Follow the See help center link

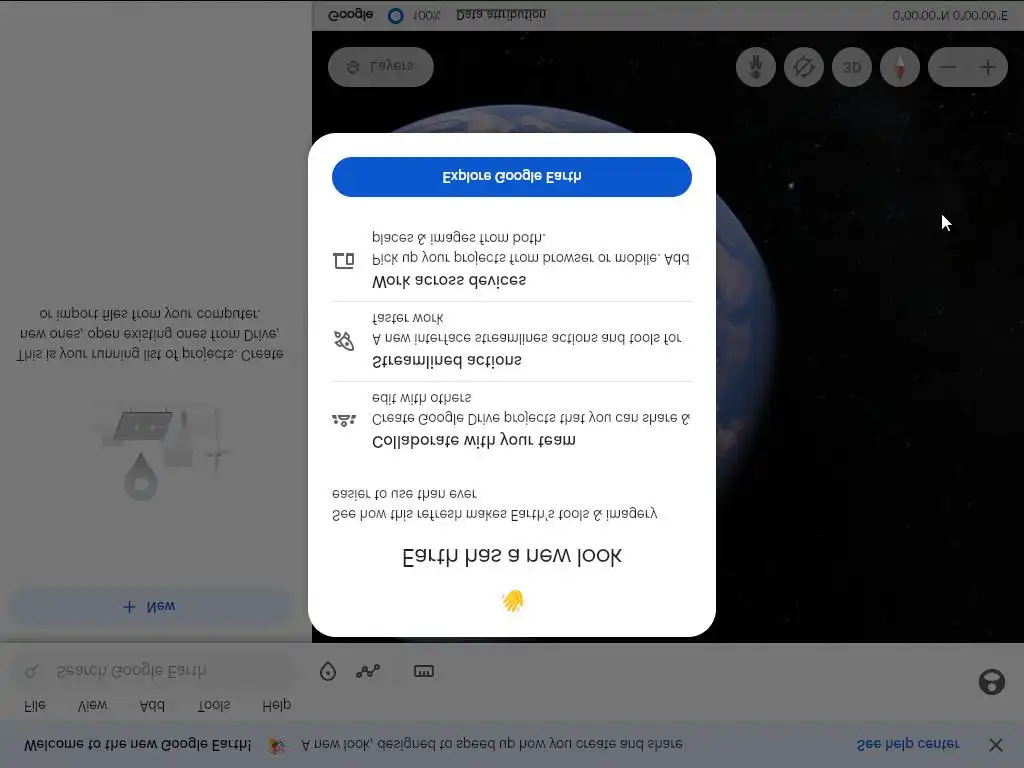[x=907, y=744]
